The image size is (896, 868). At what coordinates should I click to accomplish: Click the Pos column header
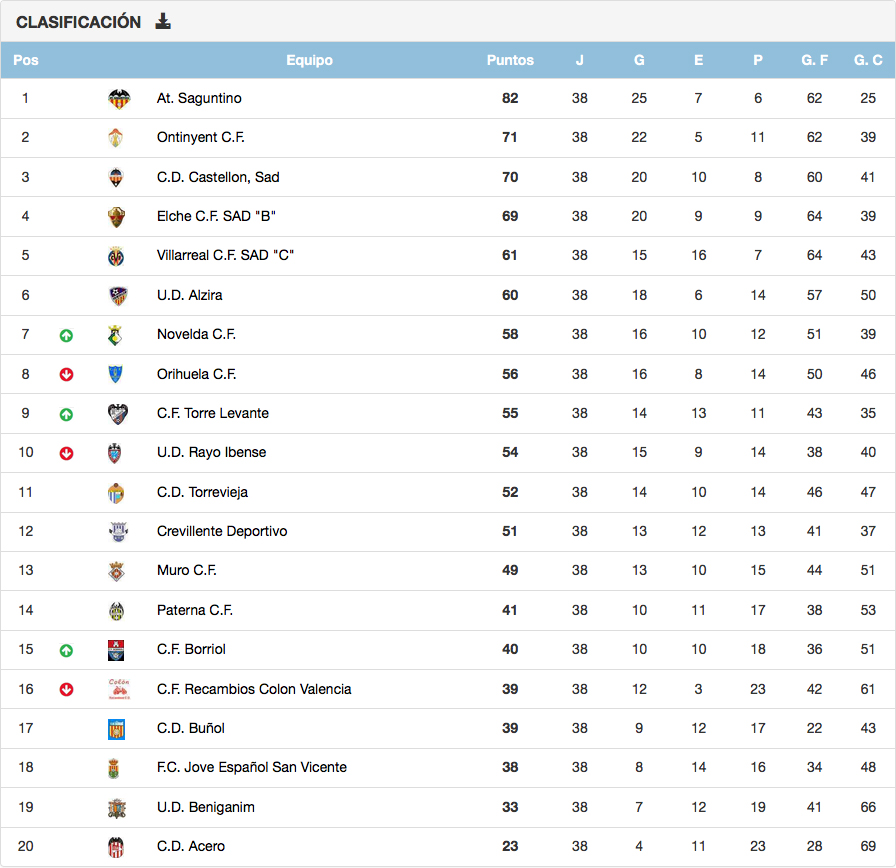pyautogui.click(x=26, y=60)
